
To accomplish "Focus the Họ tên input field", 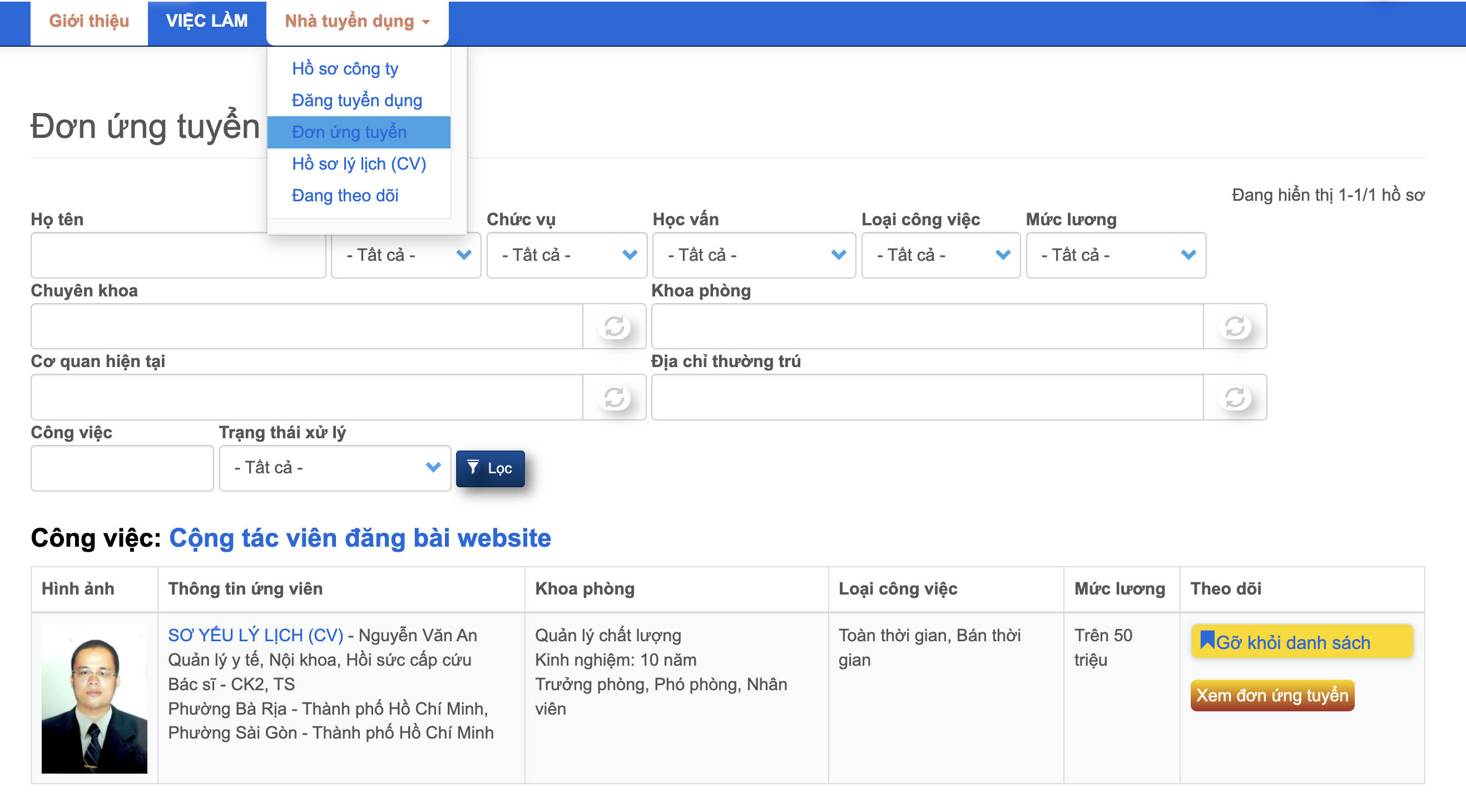I will pyautogui.click(x=178, y=255).
